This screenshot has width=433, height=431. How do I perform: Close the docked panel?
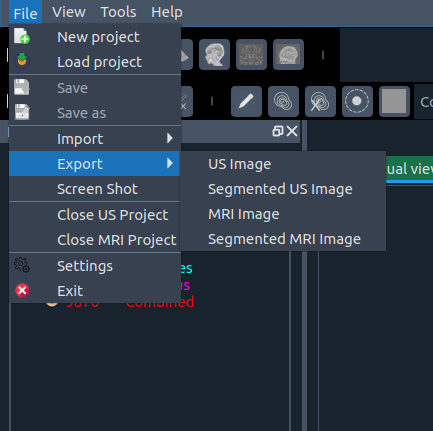292,131
